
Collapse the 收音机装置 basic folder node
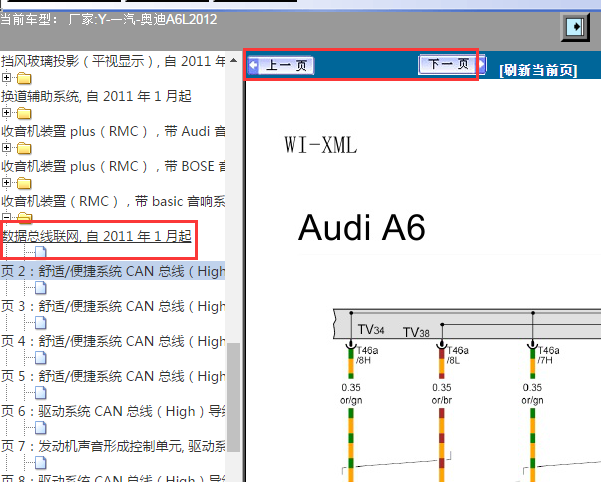coord(6,217)
